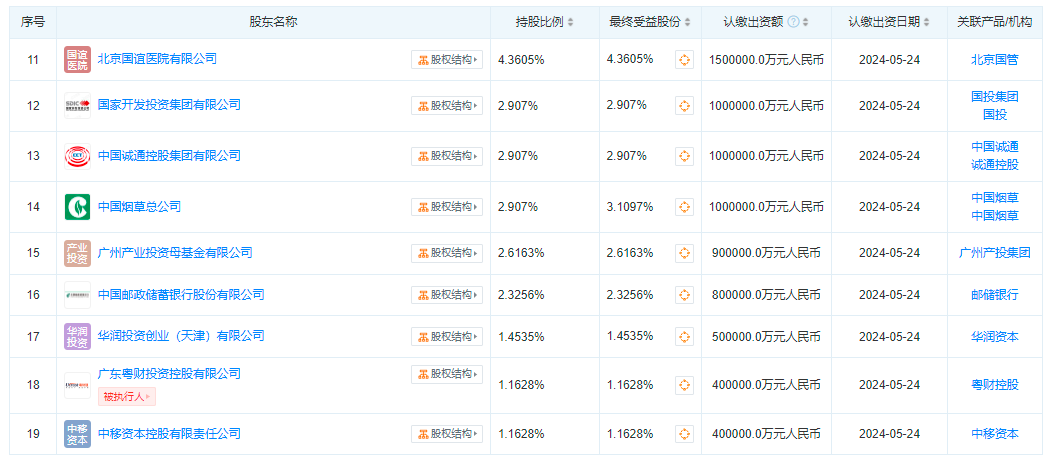Open 北京国谊医院有限公司 company page
This screenshot has width=1050, height=461.
pos(157,59)
